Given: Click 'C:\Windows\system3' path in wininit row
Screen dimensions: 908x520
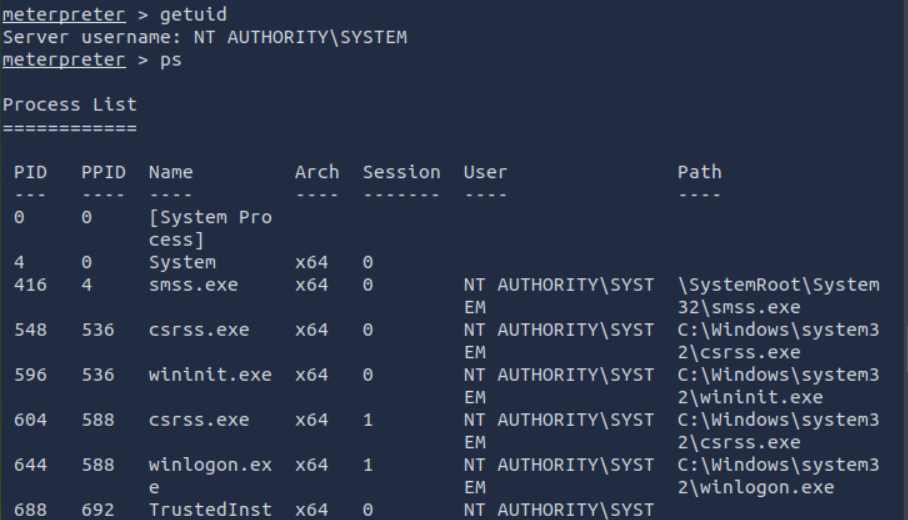Looking at the screenshot, I should coord(778,375).
